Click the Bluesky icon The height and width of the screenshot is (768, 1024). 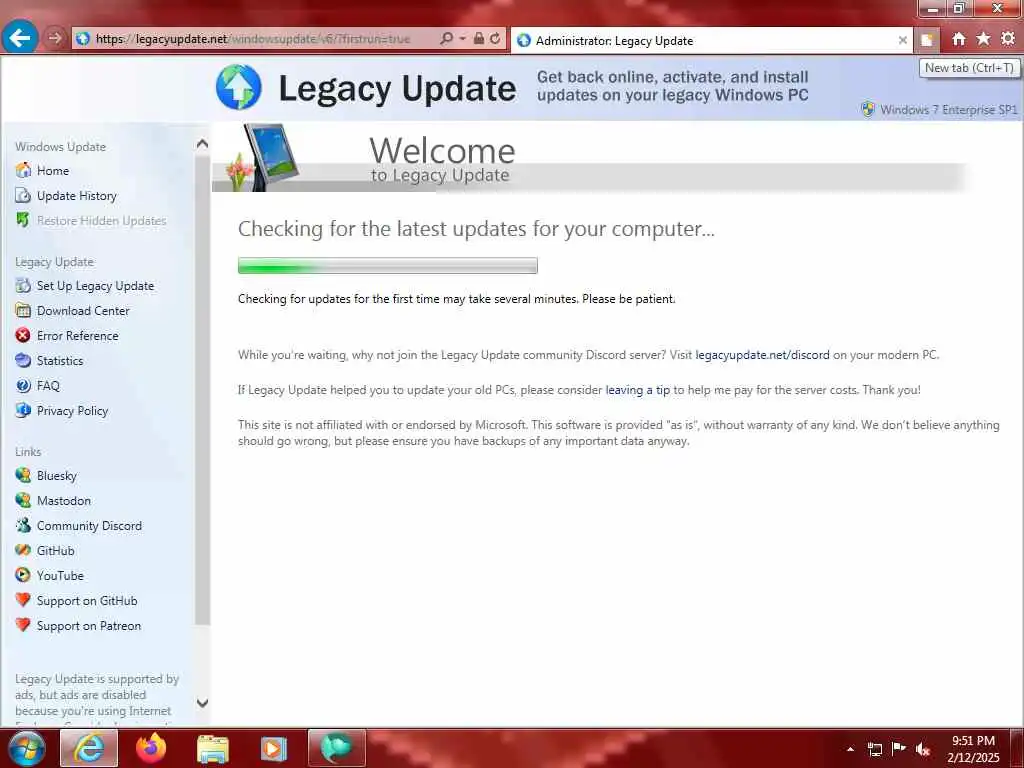(x=23, y=475)
